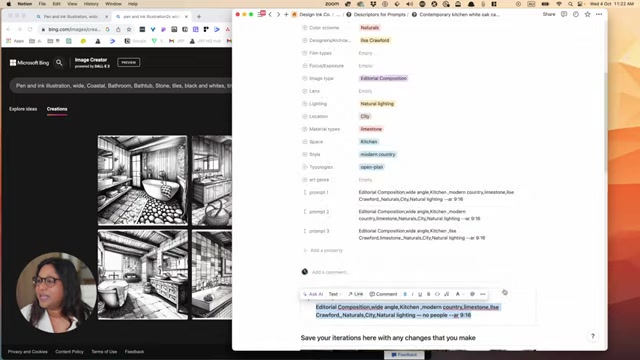Favorite this Notion page with the star
This screenshot has height=360, width=640.
click(x=587, y=14)
